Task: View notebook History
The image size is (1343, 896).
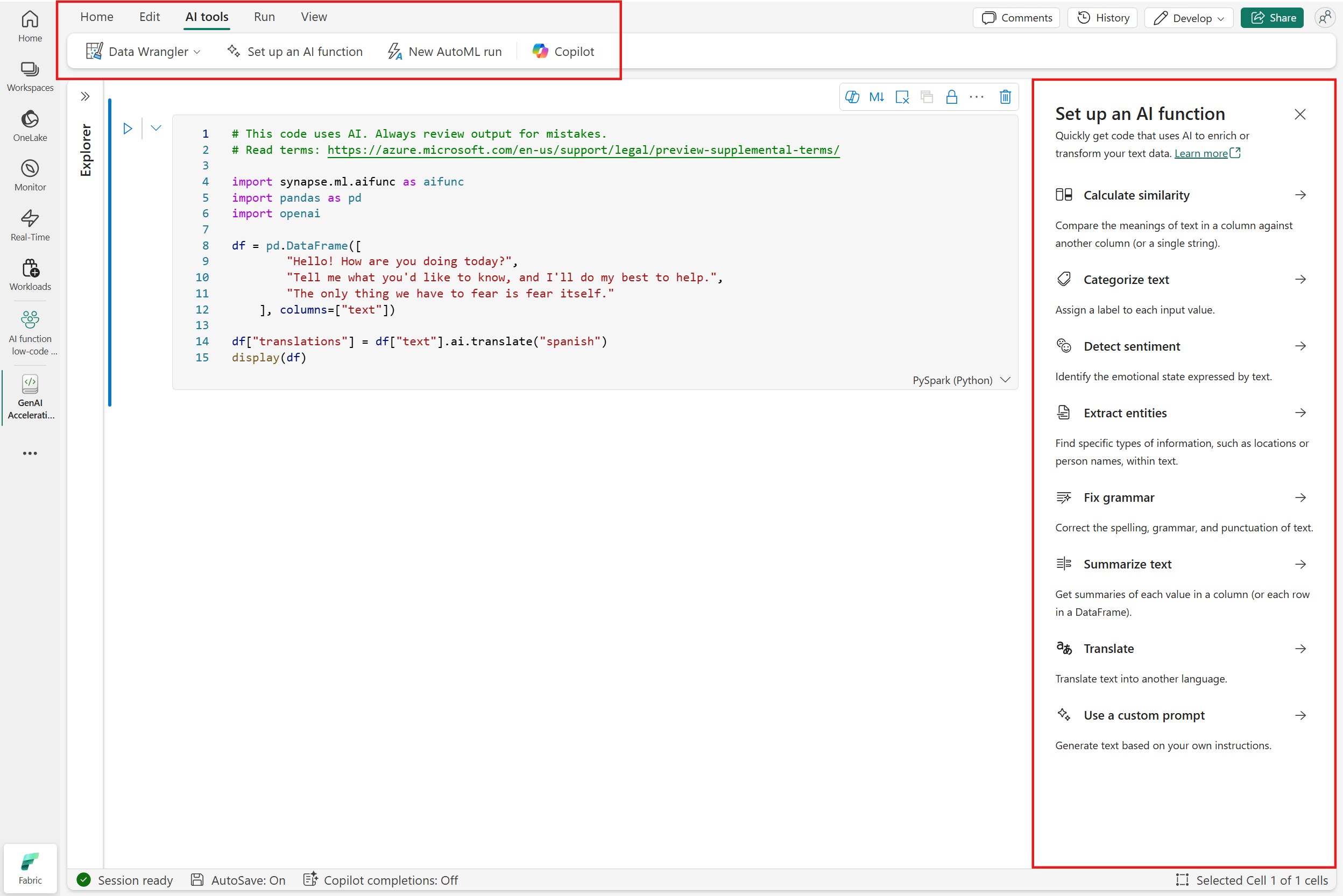Action: (1103, 18)
